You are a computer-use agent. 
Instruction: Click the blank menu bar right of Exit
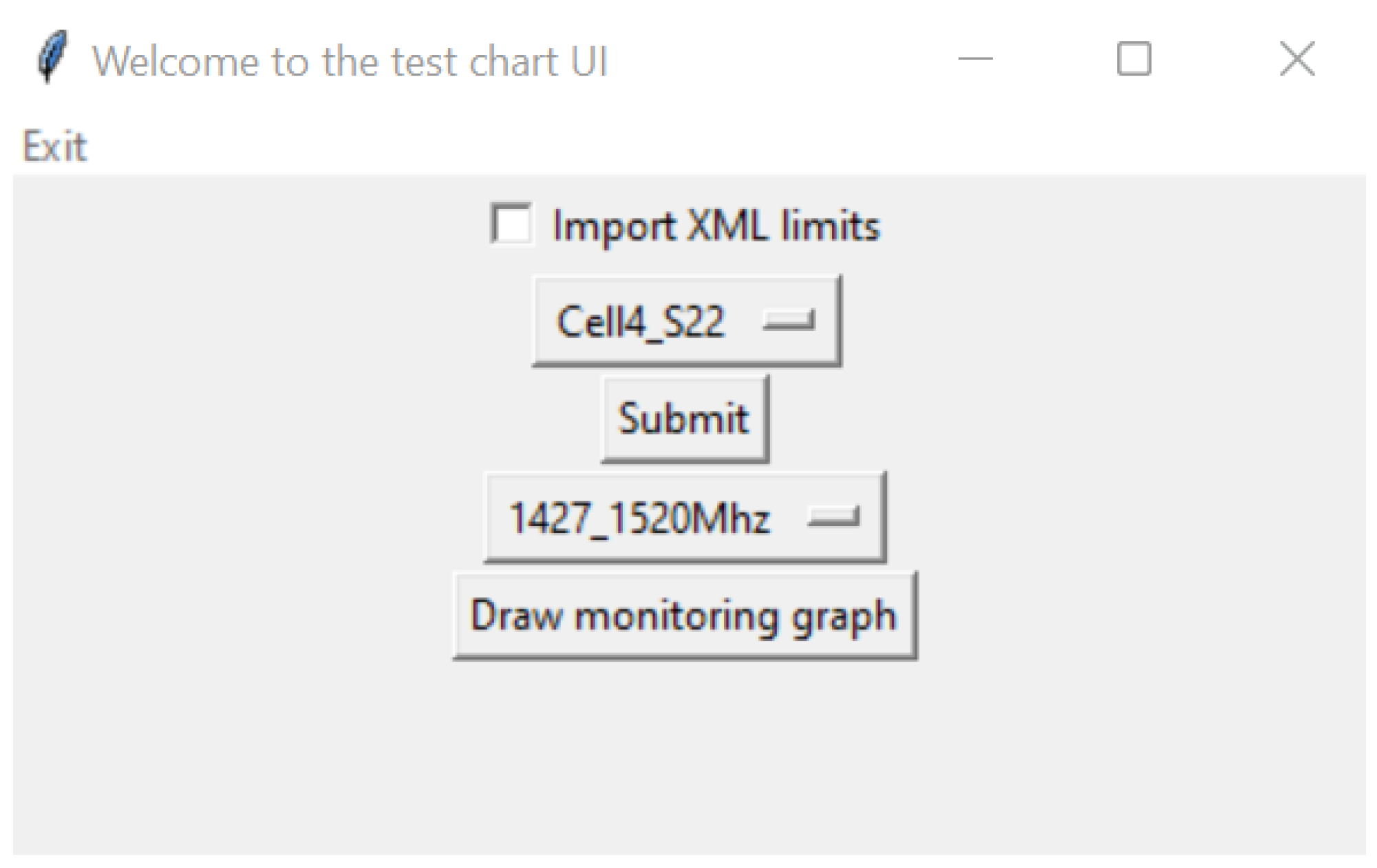(x=688, y=147)
